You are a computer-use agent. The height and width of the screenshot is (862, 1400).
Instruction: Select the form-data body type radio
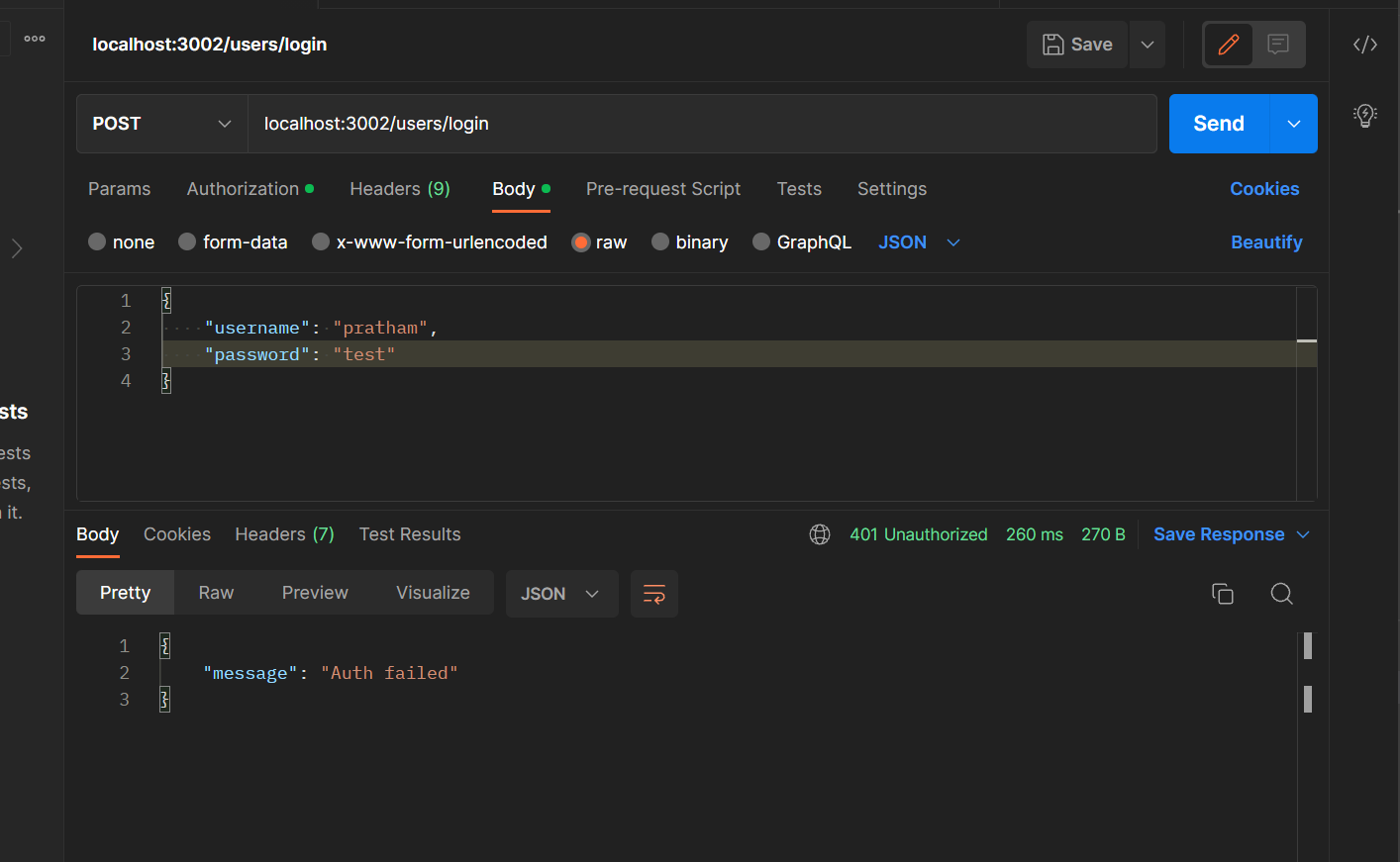[187, 241]
